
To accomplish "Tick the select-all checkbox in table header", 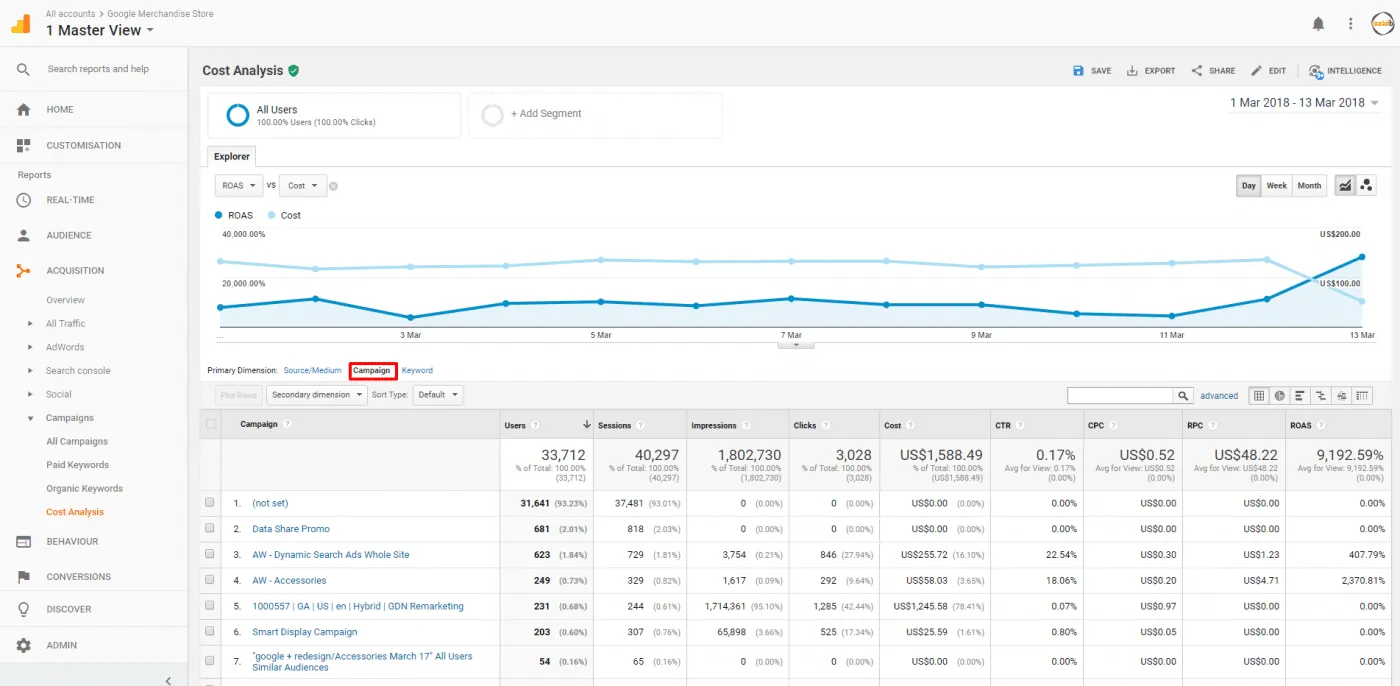I will [x=210, y=424].
